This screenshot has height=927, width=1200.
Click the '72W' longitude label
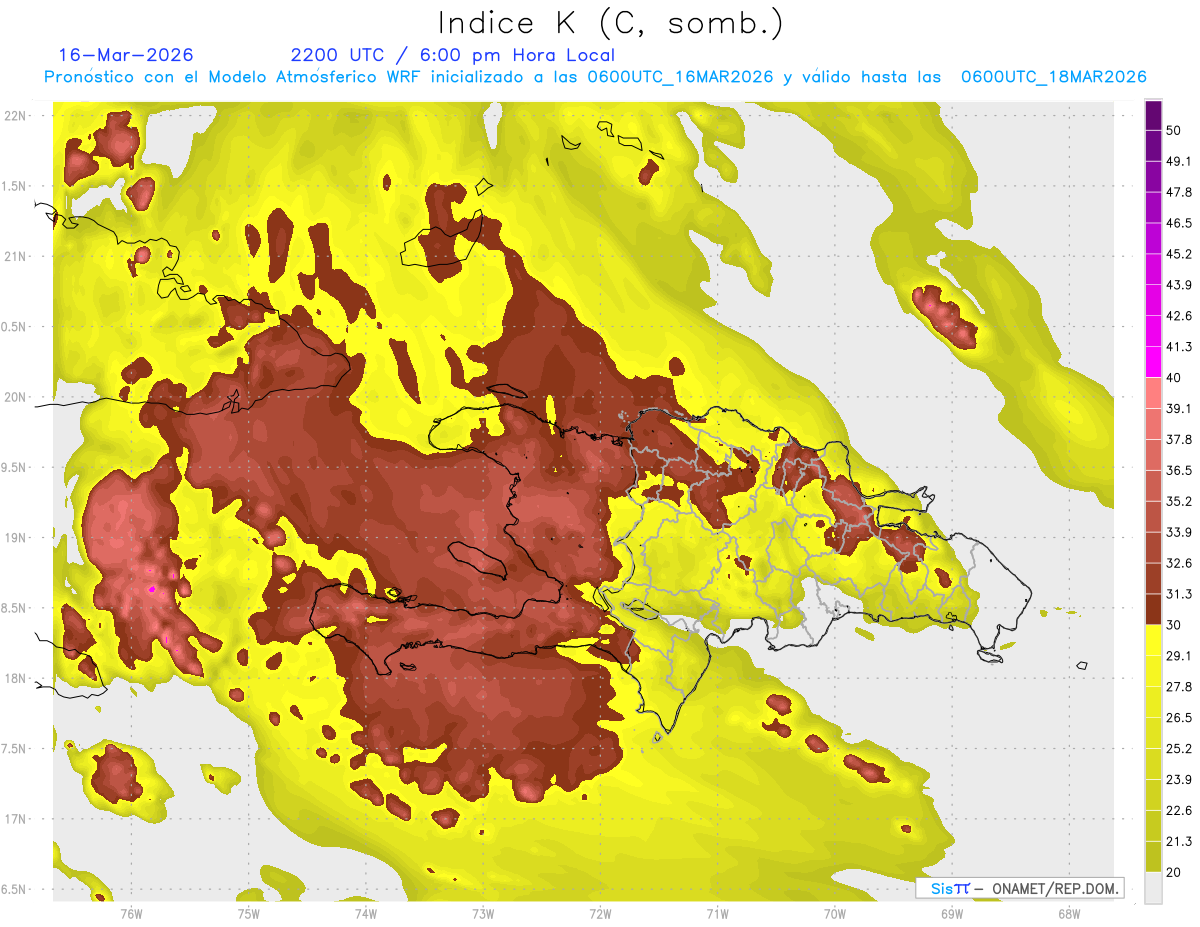click(600, 914)
